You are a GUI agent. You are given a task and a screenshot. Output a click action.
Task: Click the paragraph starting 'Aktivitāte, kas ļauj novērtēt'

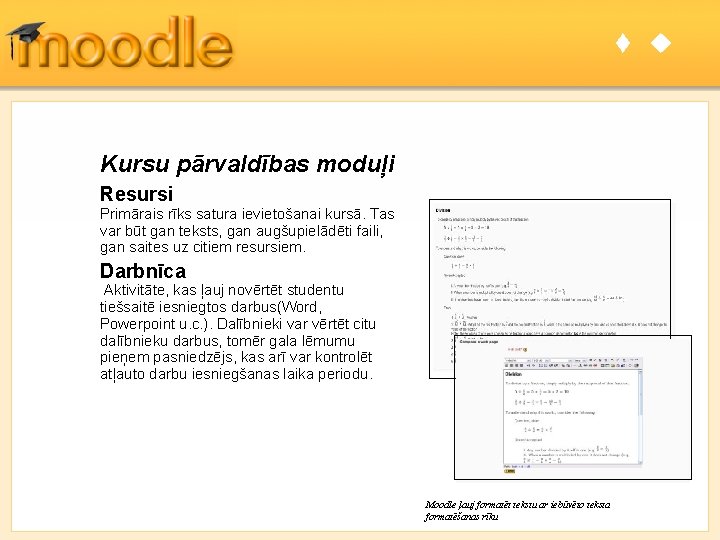click(238, 332)
